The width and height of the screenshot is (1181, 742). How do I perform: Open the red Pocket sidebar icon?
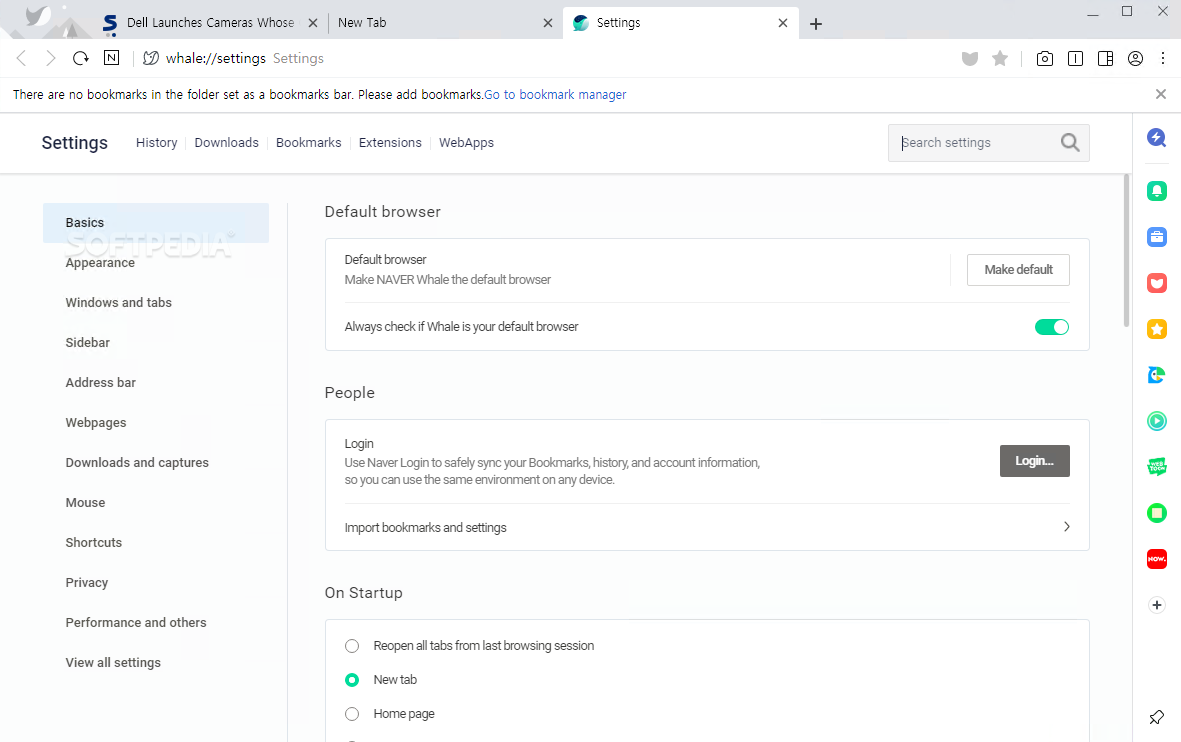(x=1157, y=282)
